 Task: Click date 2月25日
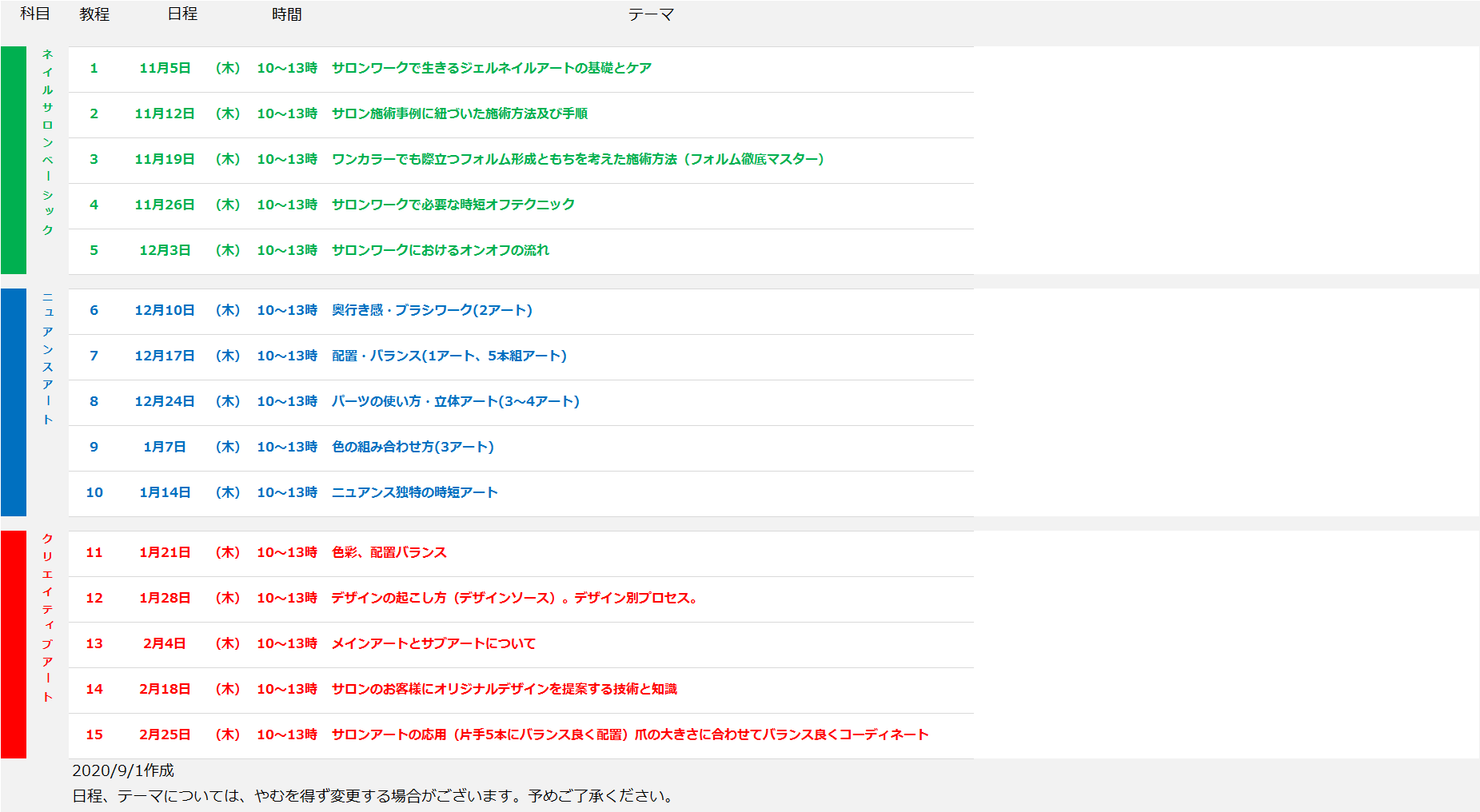165,734
